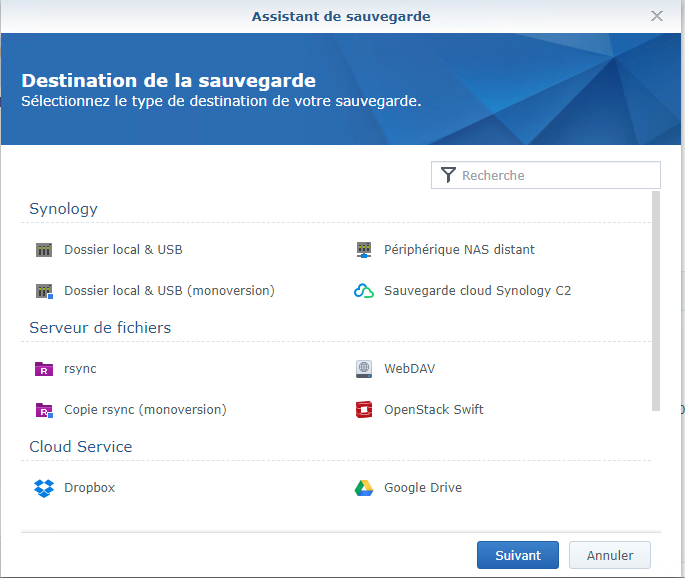685x578 pixels.
Task: Click the Recherche search field
Action: coord(546,175)
